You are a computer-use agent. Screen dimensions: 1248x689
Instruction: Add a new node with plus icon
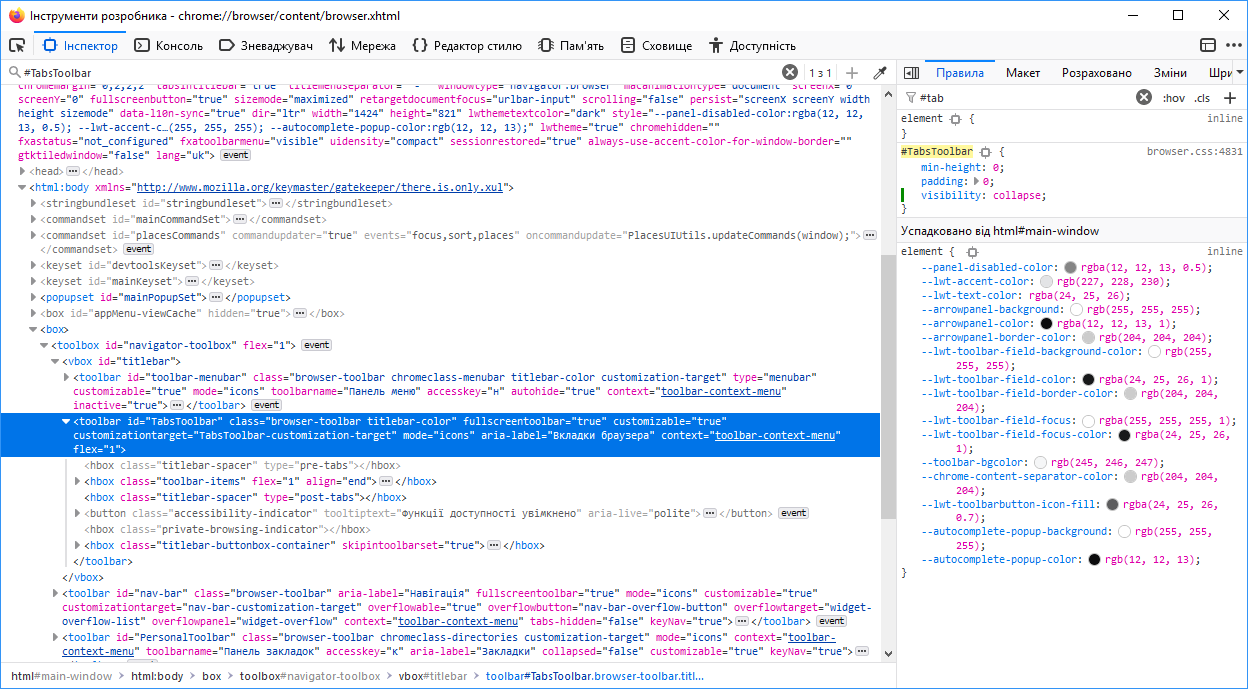[852, 73]
